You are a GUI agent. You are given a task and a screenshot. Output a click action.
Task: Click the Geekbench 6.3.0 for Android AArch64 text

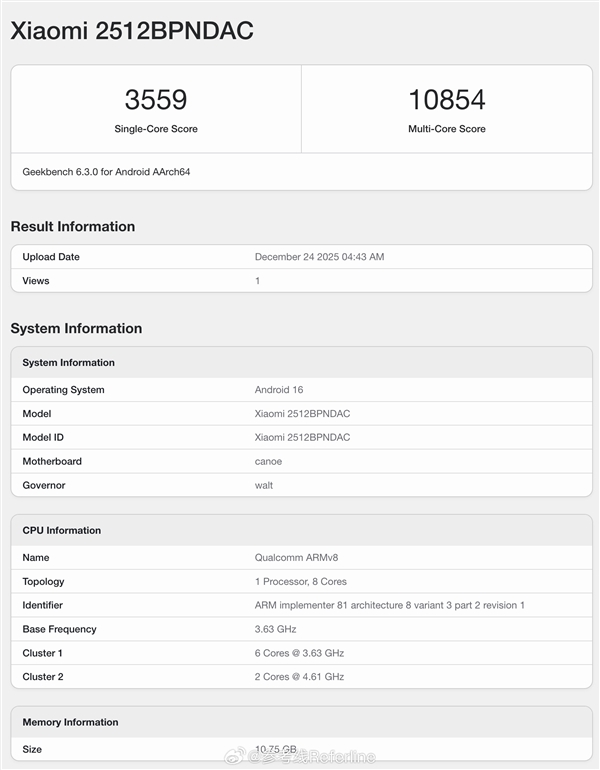pyautogui.click(x=106, y=172)
